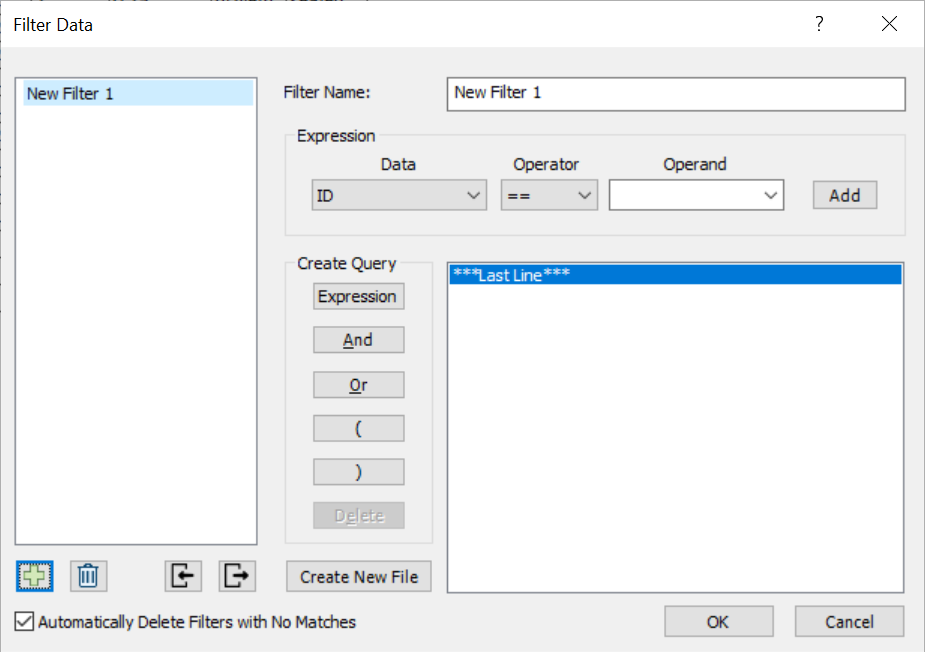Add an Or condition to the query

click(358, 384)
